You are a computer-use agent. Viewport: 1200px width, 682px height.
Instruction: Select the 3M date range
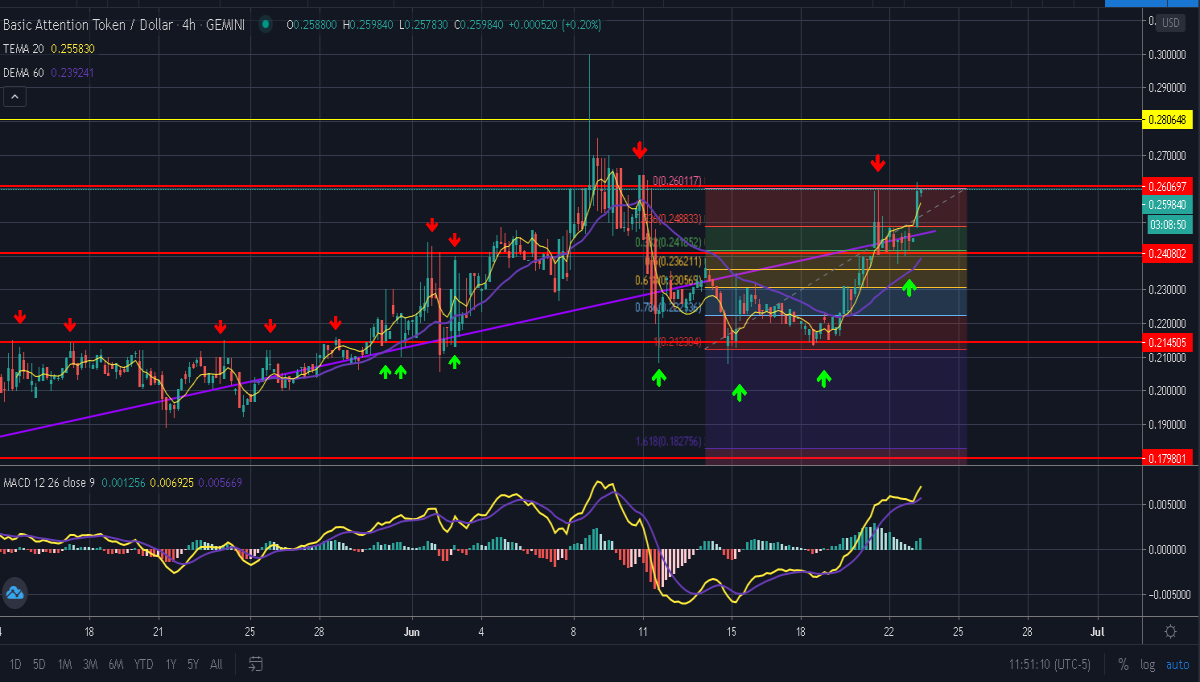click(x=90, y=664)
